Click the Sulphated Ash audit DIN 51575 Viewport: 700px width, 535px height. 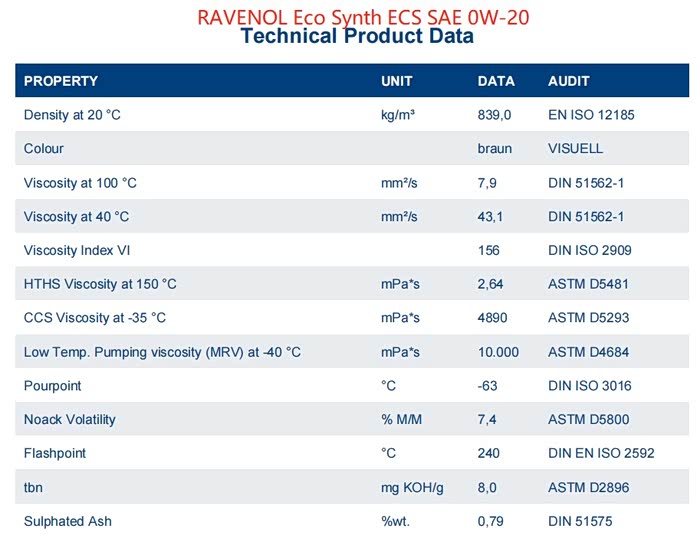579,521
